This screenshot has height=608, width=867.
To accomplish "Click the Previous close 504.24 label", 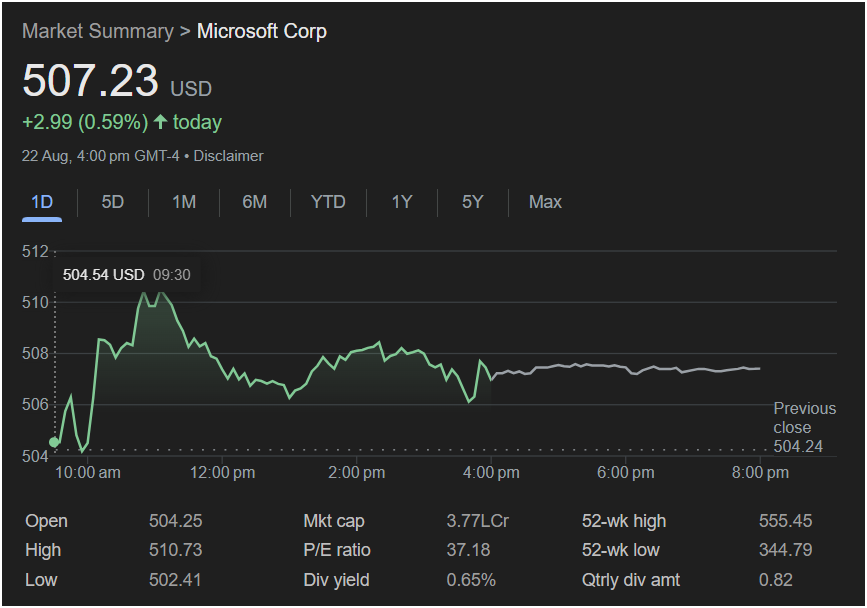I will [x=804, y=427].
